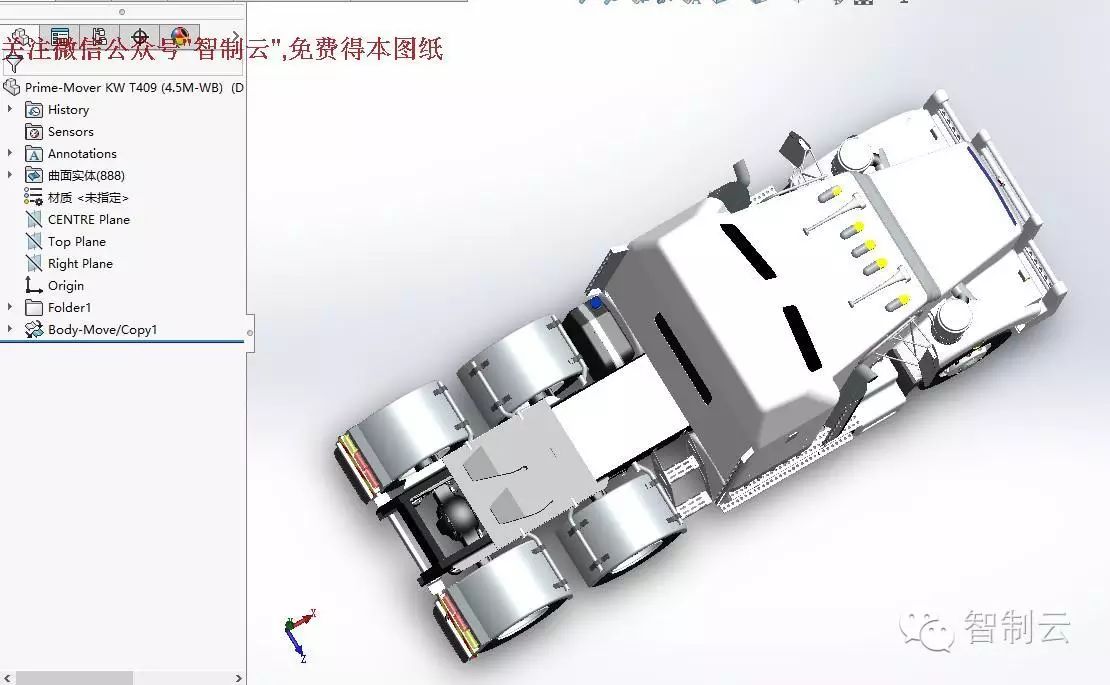Click the Origin icon
Screen dimensions: 1110x685
click(x=33, y=285)
